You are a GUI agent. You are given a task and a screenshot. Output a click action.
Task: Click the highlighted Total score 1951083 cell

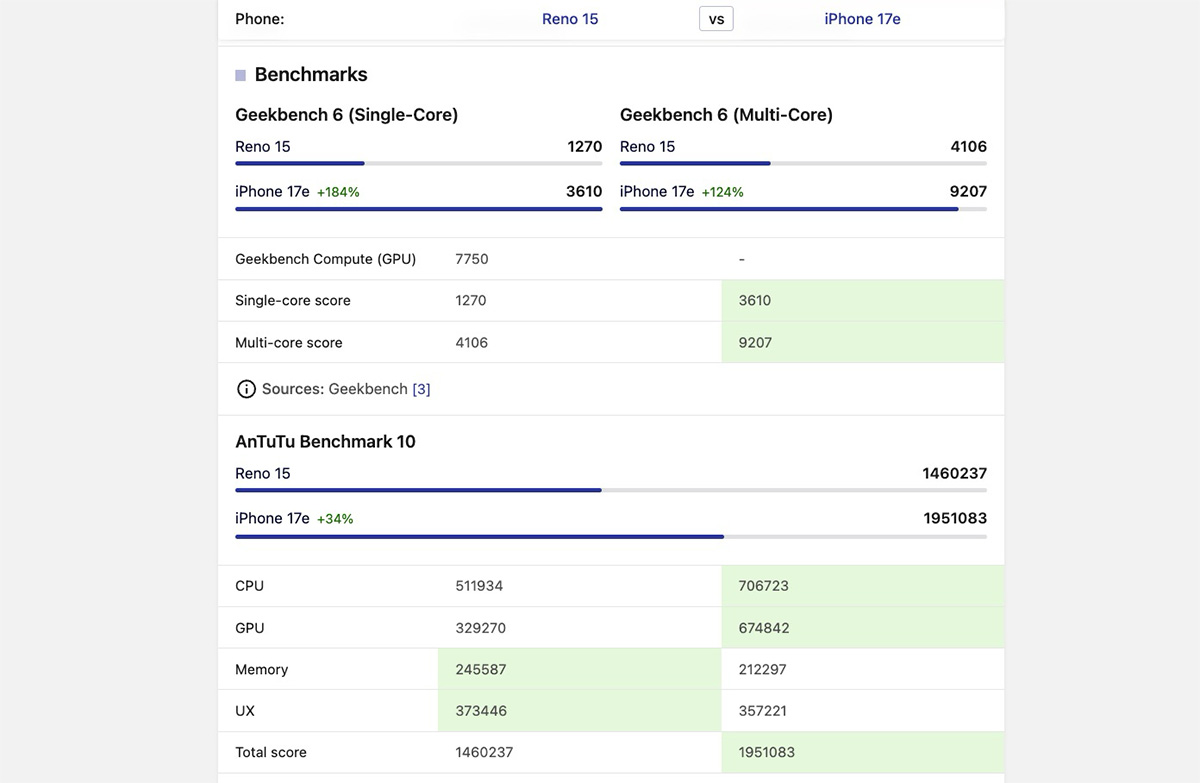point(862,753)
